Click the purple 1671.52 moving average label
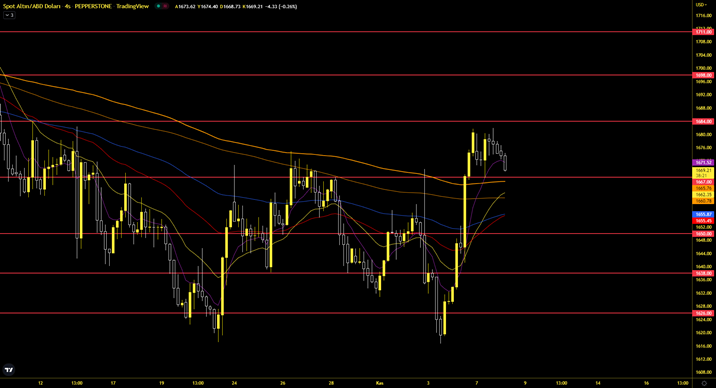 coord(703,163)
